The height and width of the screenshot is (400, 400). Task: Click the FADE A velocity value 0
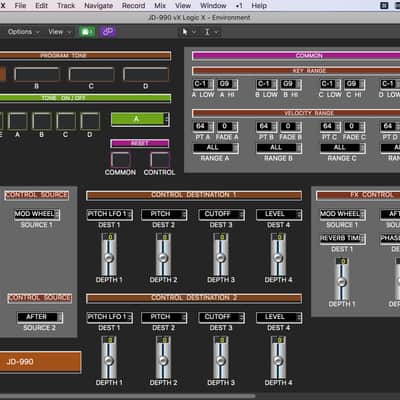point(227,127)
